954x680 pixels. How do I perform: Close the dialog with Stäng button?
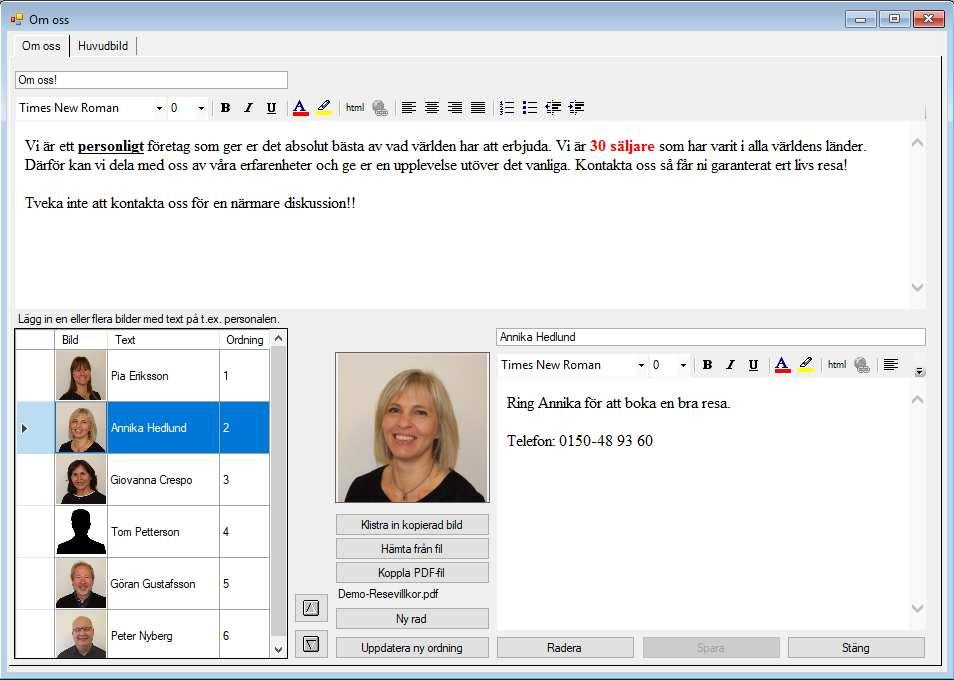(x=856, y=648)
